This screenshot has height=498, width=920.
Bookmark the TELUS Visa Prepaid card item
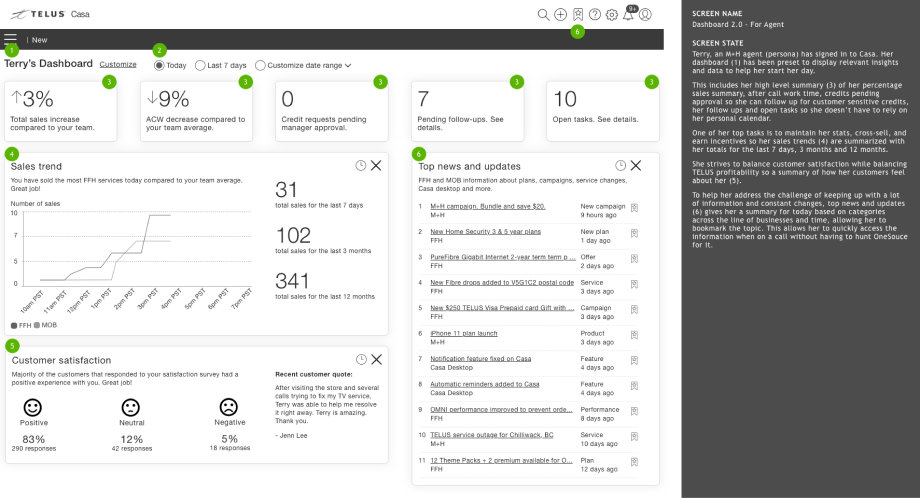tap(634, 309)
